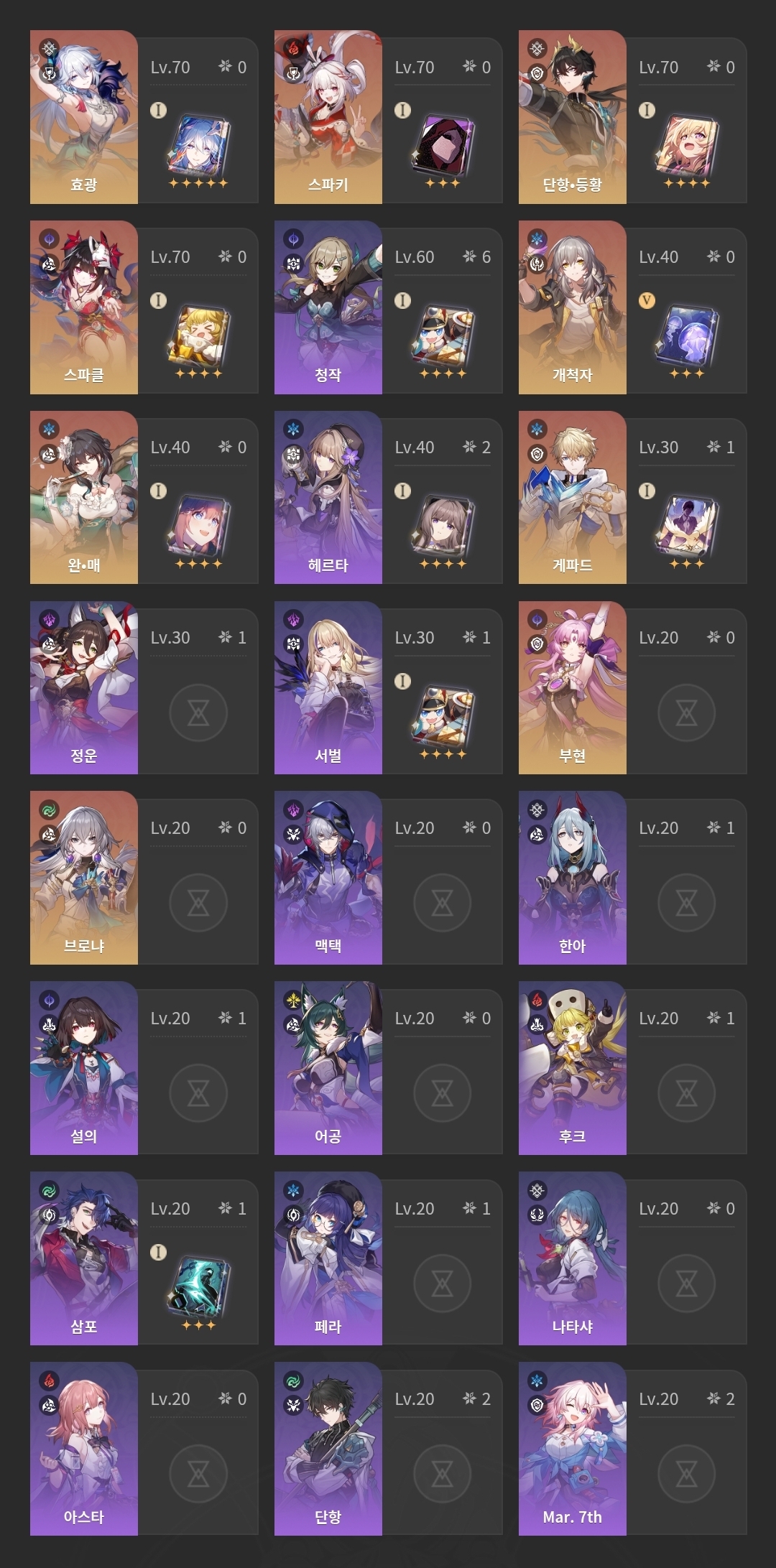Select the 나타샤 character card

click(x=632, y=1259)
